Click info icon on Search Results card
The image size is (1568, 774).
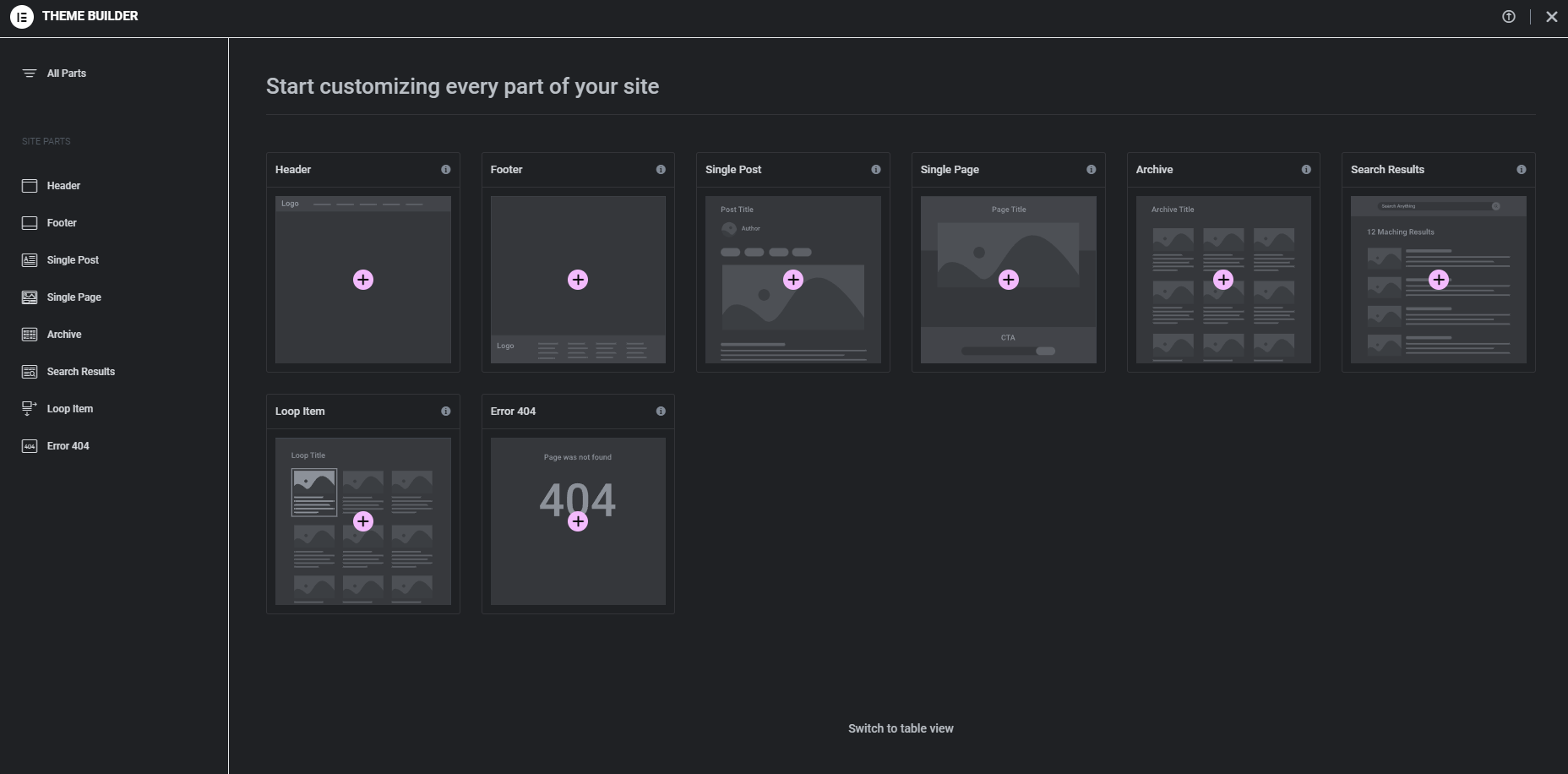coord(1521,170)
